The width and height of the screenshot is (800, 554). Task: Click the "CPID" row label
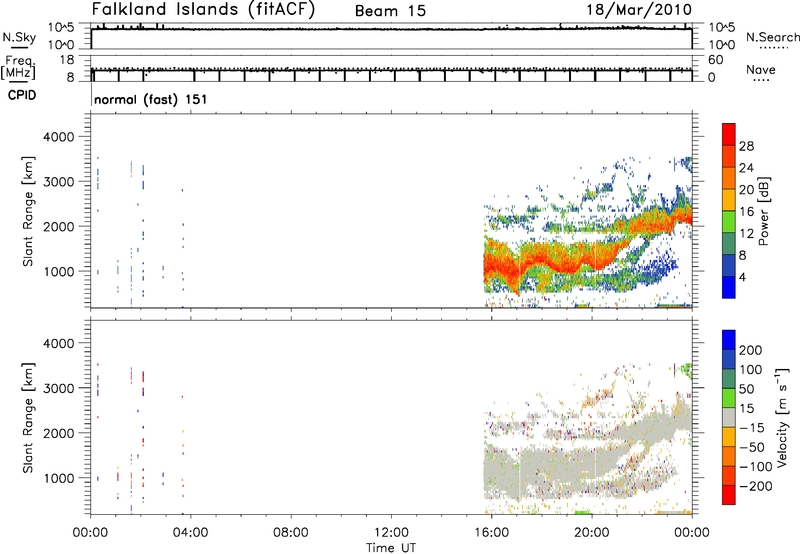(22, 95)
